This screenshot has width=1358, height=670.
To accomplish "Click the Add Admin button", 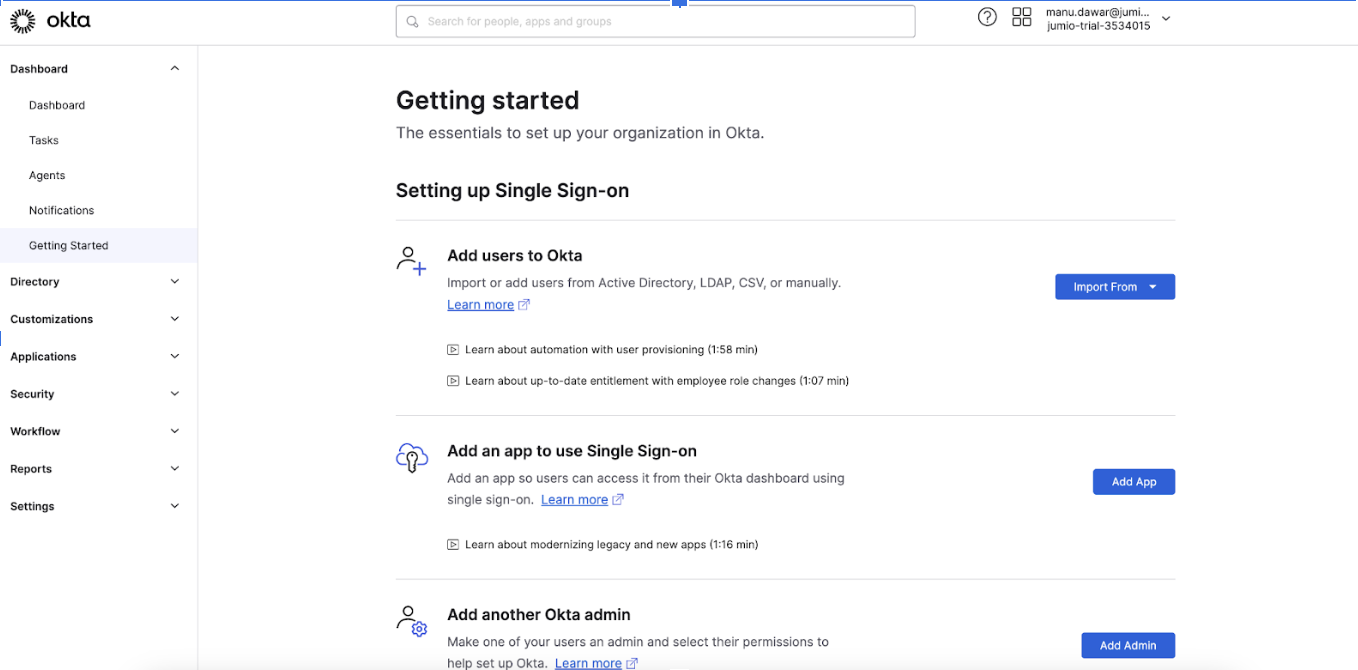I will point(1127,646).
